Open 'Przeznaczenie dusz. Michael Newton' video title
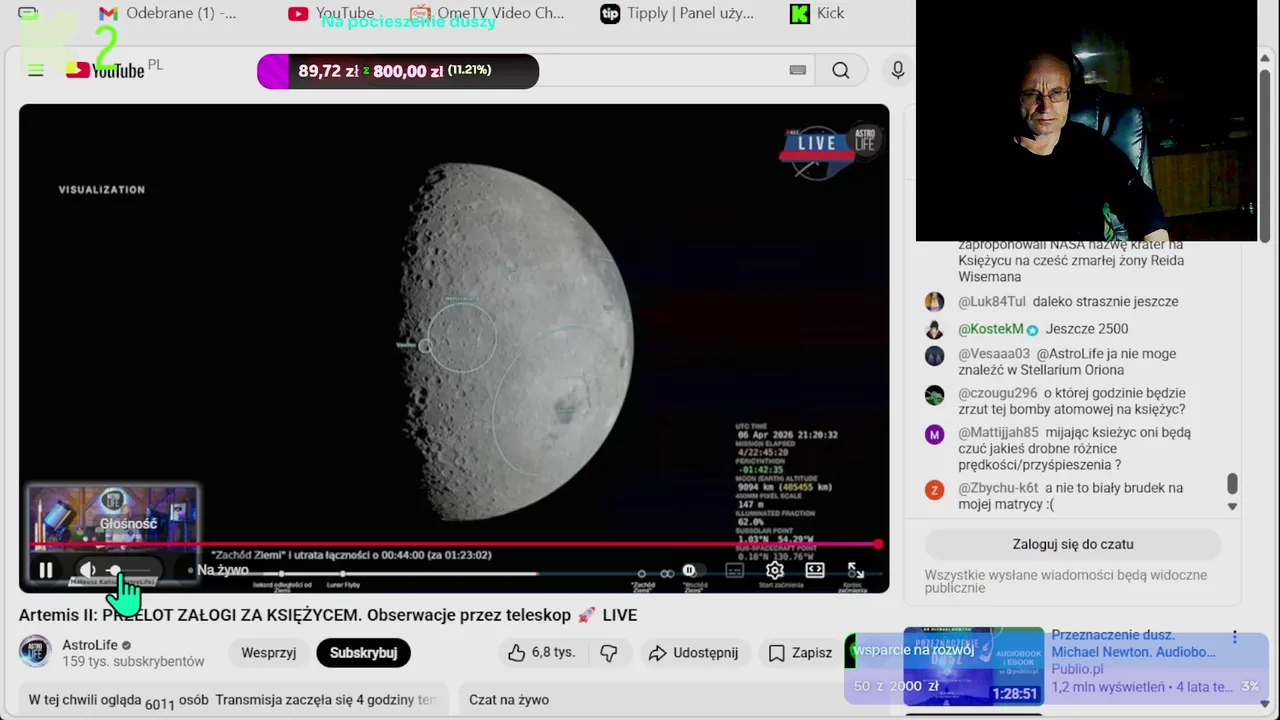Image resolution: width=1280 pixels, height=720 pixels. [x=1134, y=643]
